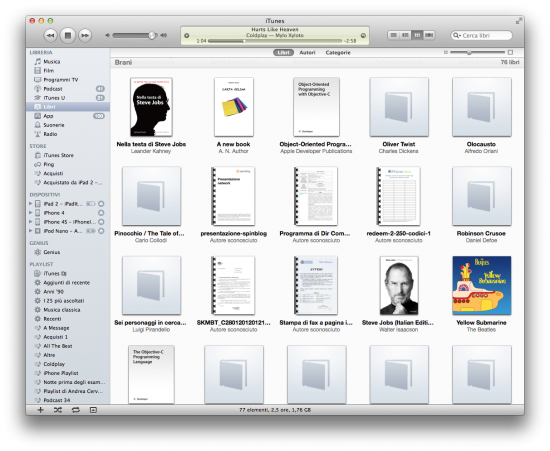
Task: Switch to list view icon
Action: tap(394, 35)
